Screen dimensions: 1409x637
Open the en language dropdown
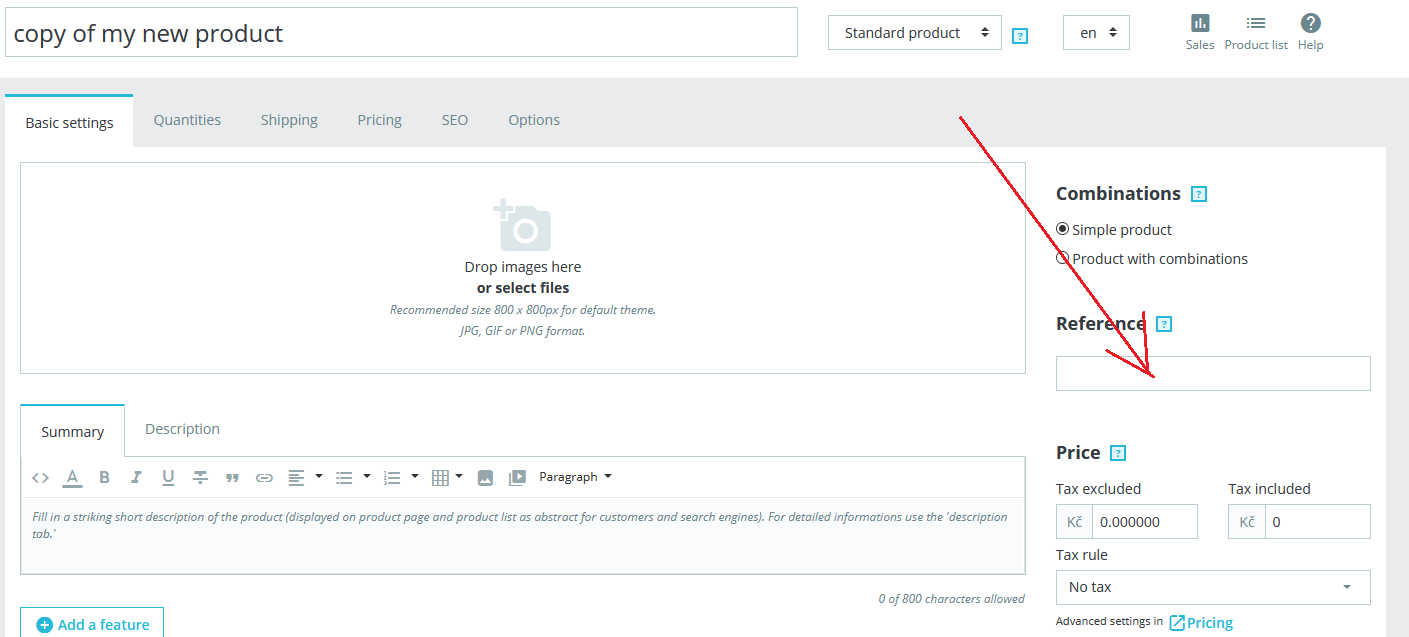pos(1097,33)
